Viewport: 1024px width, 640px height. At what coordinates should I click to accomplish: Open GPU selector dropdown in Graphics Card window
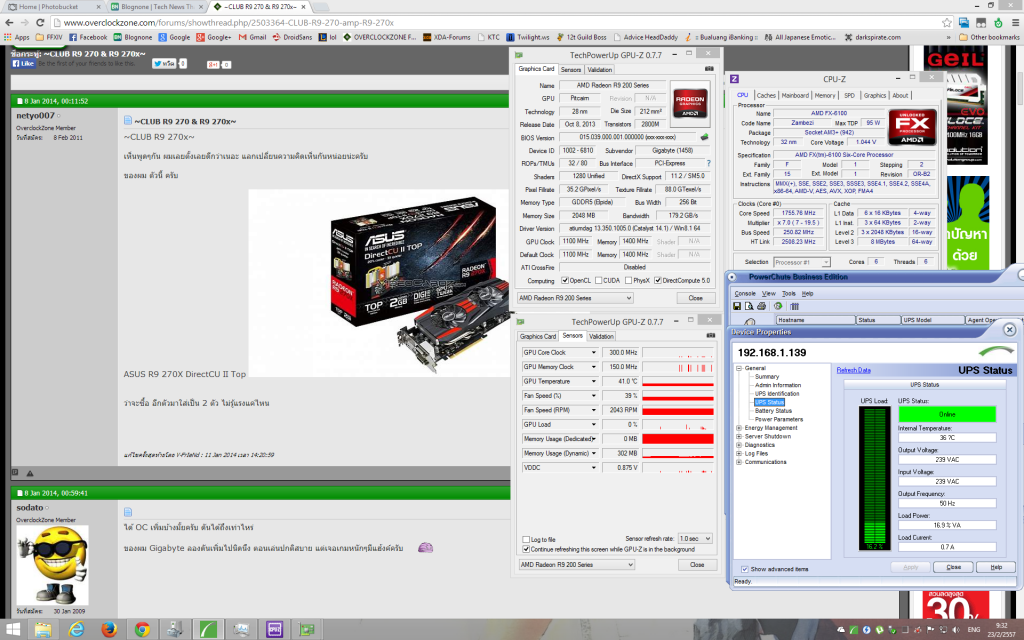[575, 298]
